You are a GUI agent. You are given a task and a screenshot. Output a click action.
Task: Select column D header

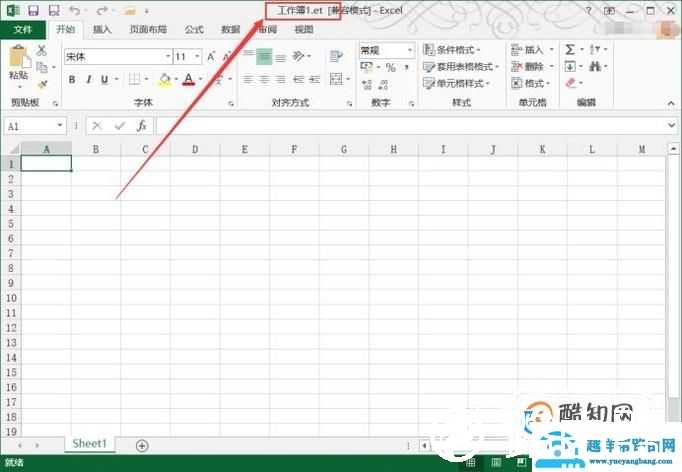point(195,149)
